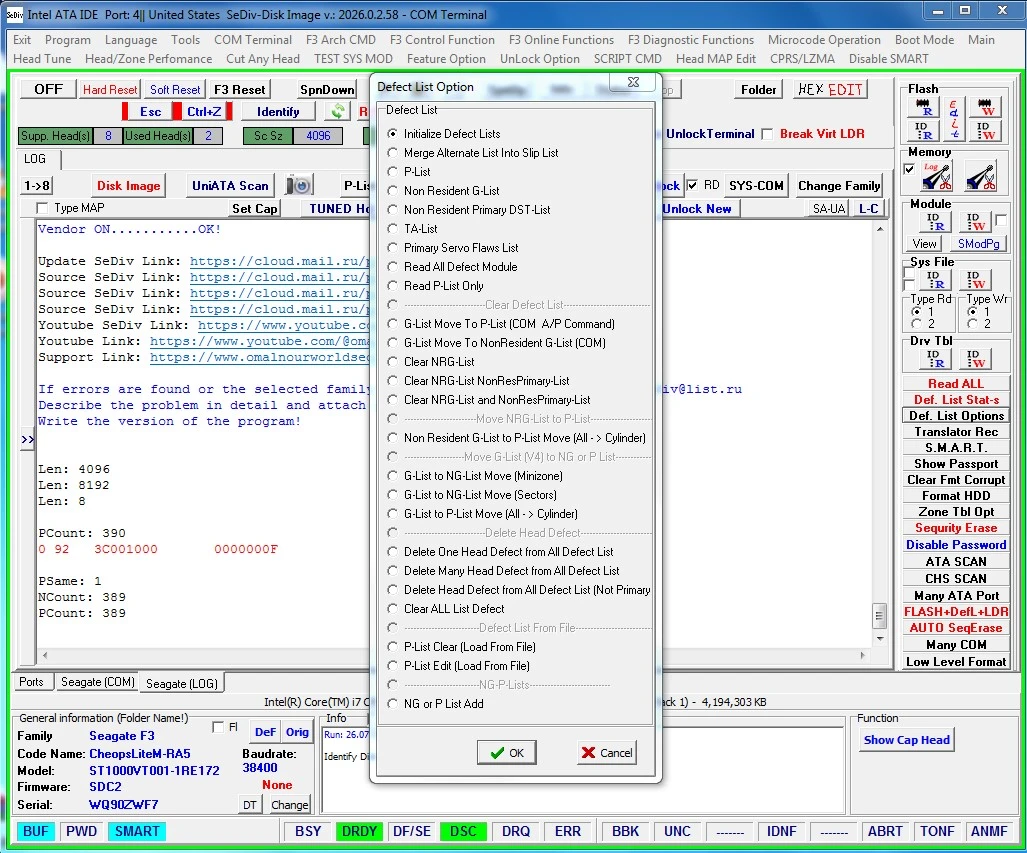The height and width of the screenshot is (853, 1027).
Task: Click the Low Level Format button
Action: coord(956,662)
